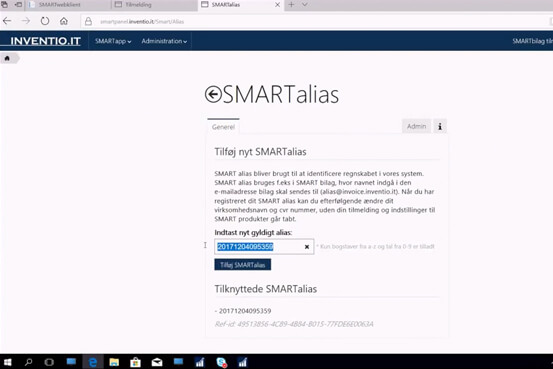Open Microsoft Edge from the taskbar
553x369 pixels.
point(93,362)
